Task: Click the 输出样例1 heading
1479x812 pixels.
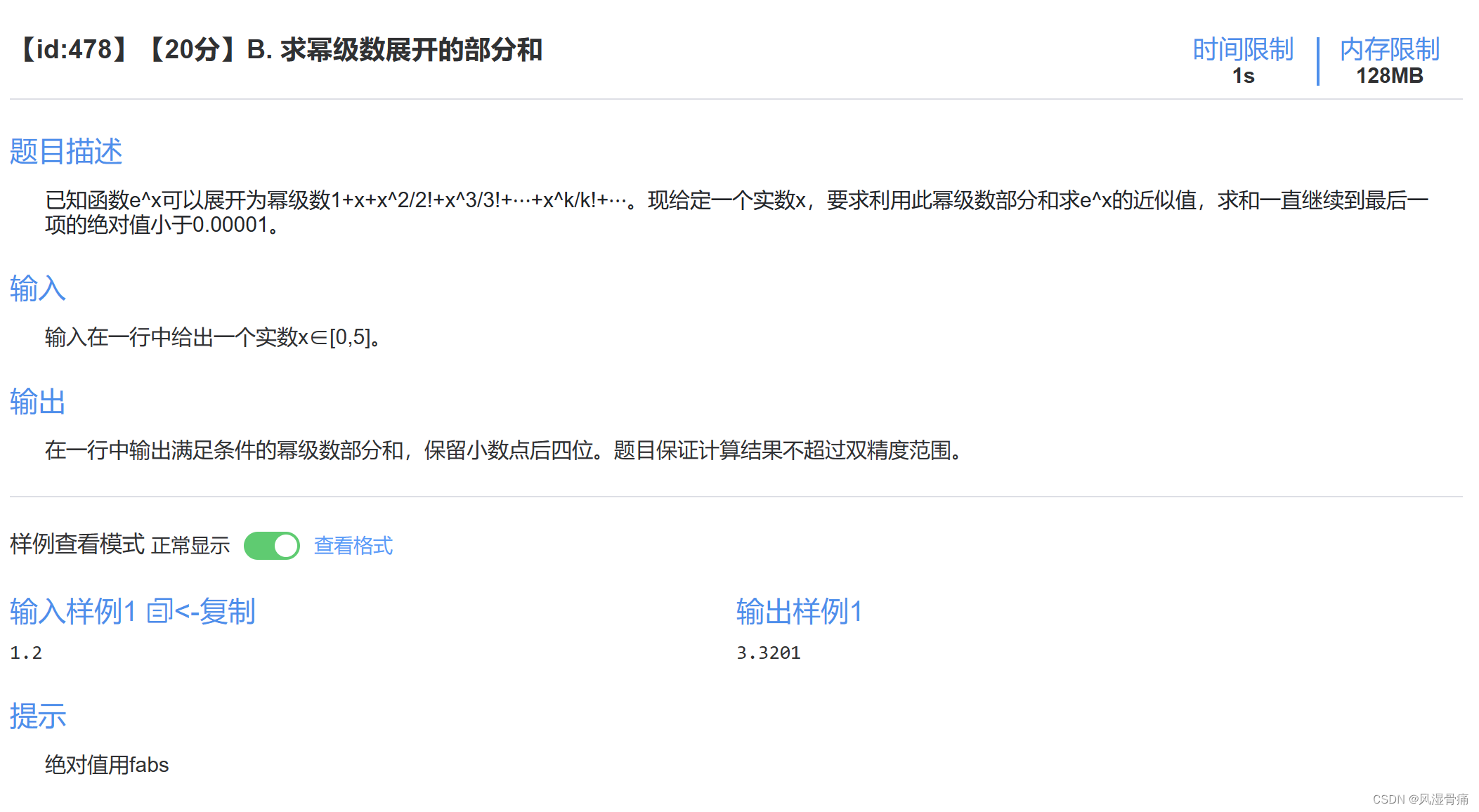Action: click(799, 611)
